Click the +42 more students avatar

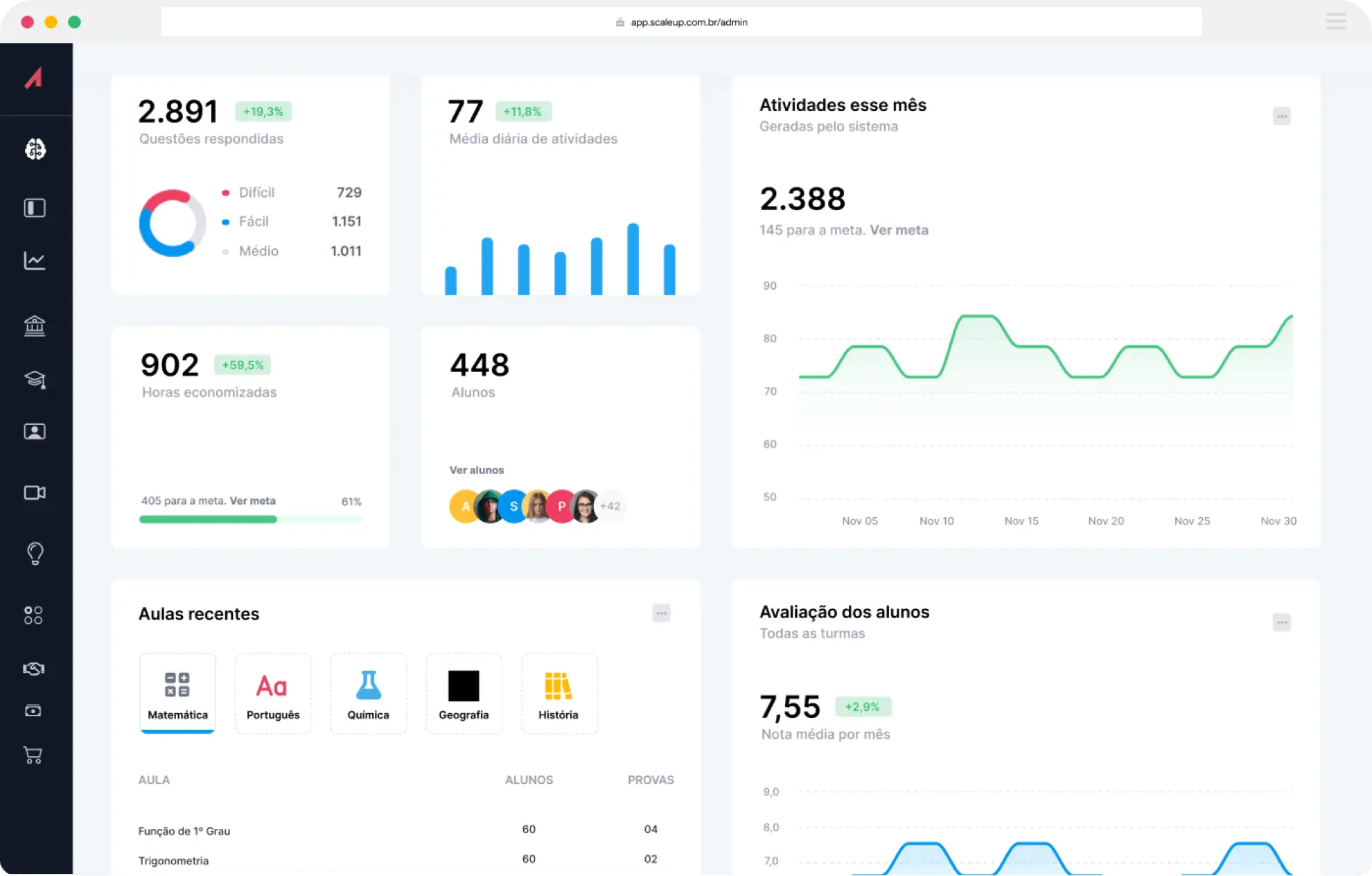[x=610, y=506]
